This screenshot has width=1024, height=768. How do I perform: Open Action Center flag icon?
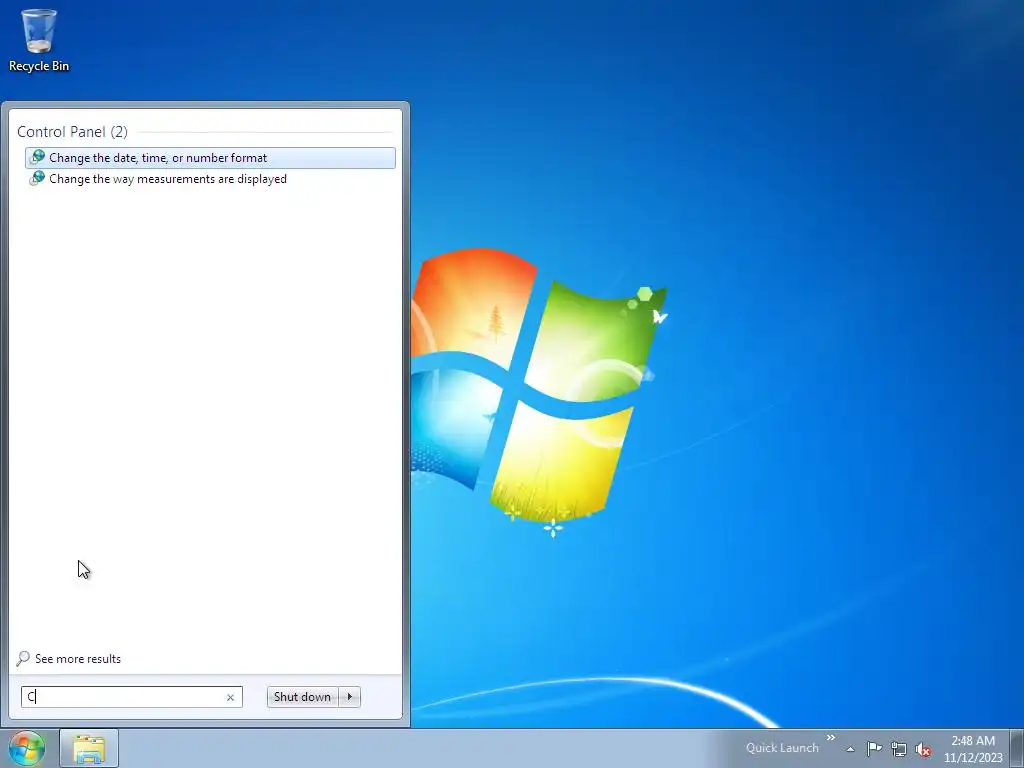tap(874, 748)
